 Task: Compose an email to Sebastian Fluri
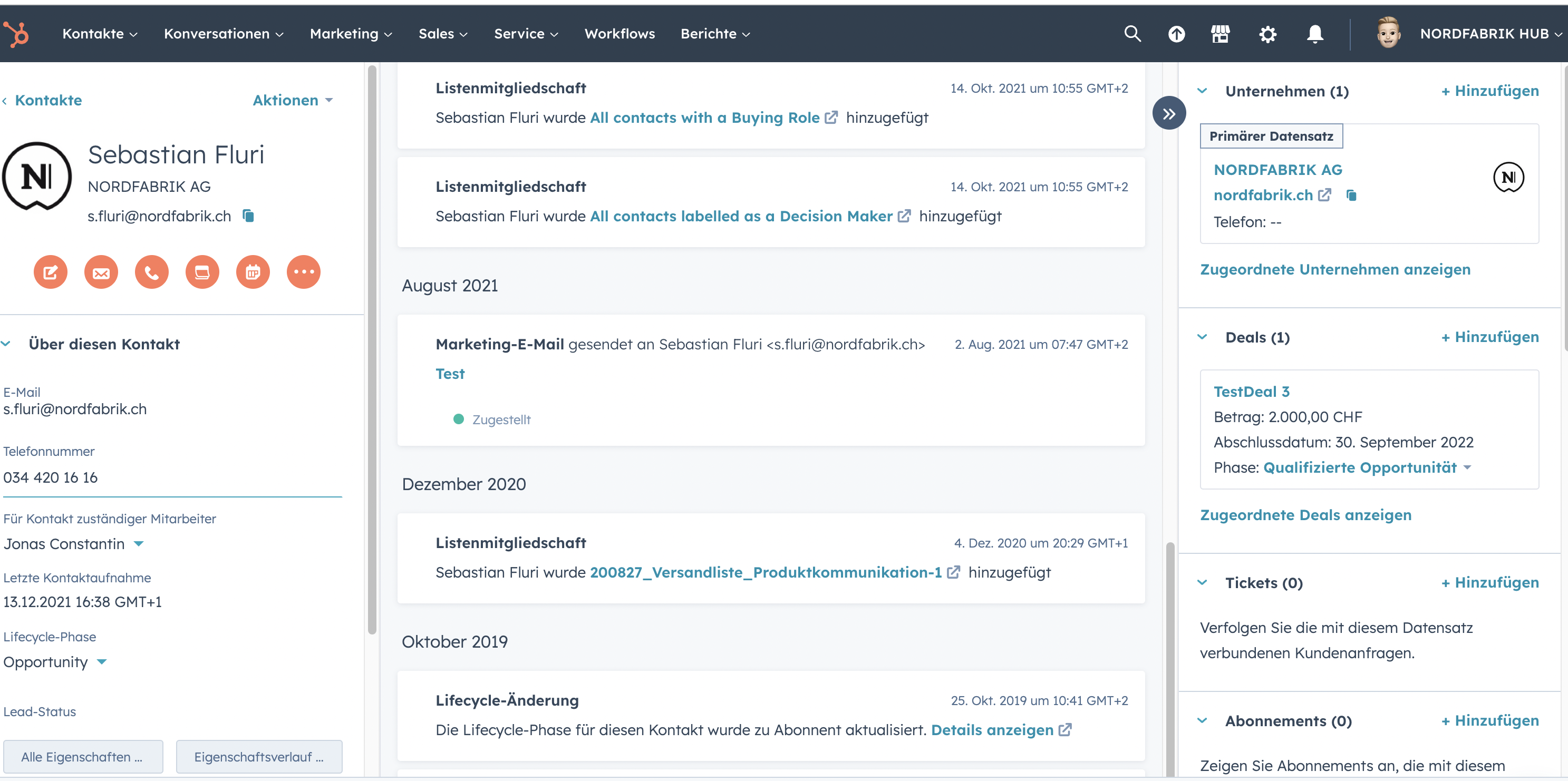pyautogui.click(x=100, y=272)
